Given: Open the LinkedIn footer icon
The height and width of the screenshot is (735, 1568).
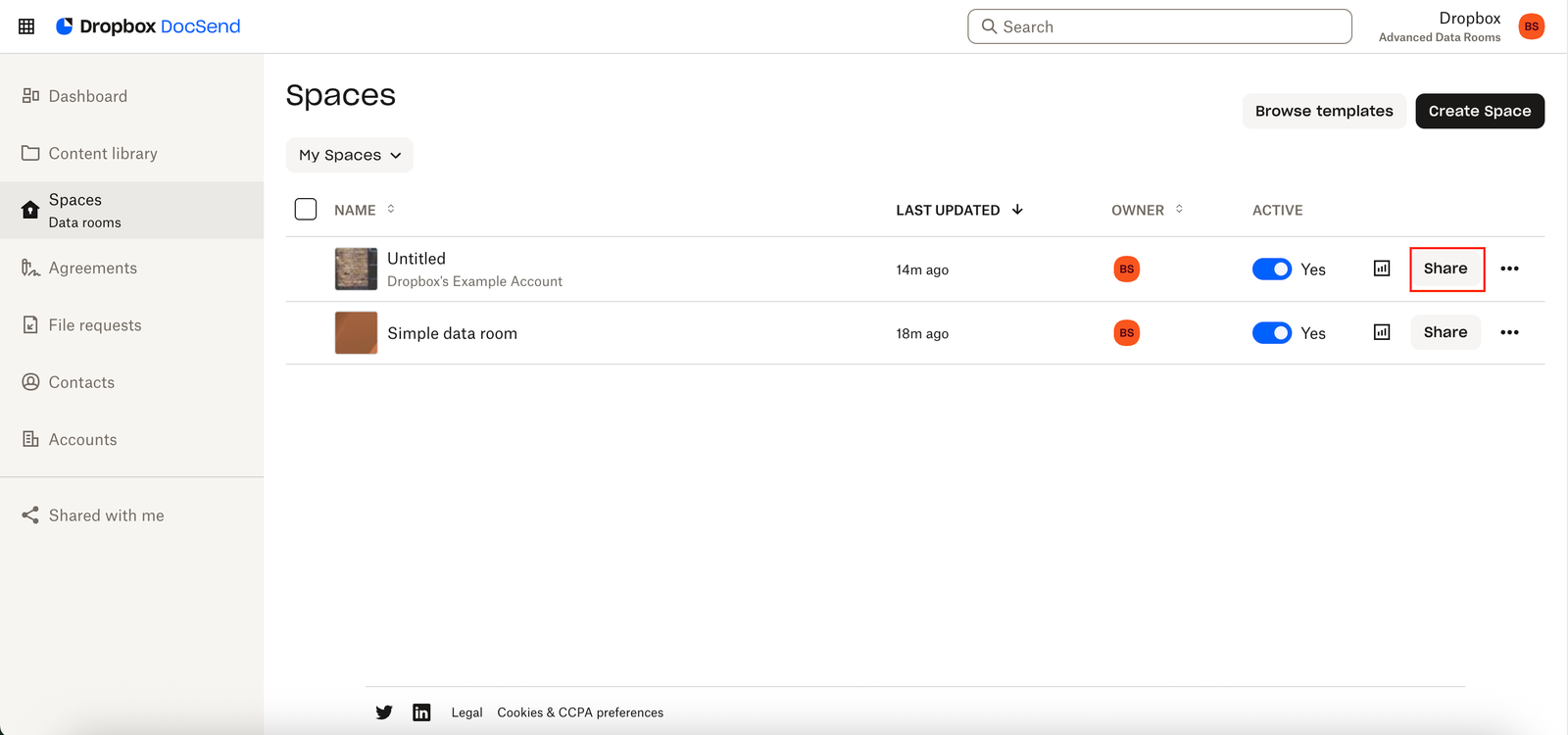Looking at the screenshot, I should tap(421, 712).
